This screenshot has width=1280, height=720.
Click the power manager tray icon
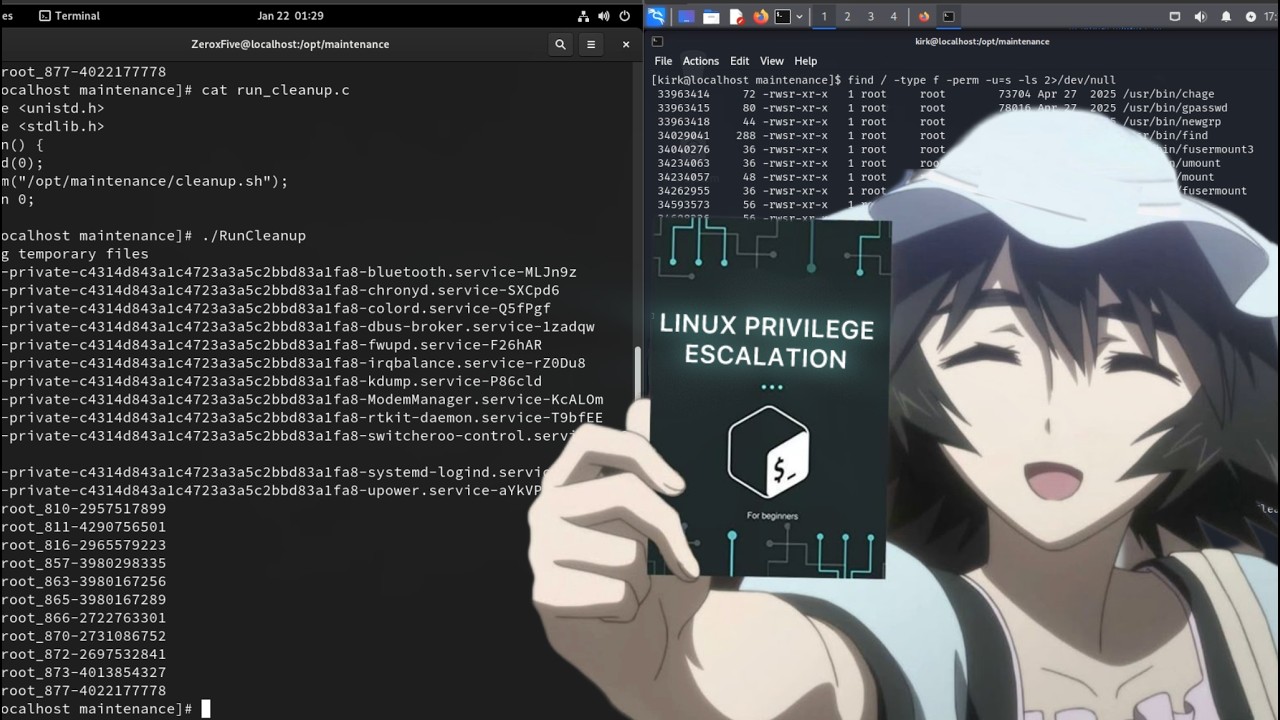coord(1251,16)
